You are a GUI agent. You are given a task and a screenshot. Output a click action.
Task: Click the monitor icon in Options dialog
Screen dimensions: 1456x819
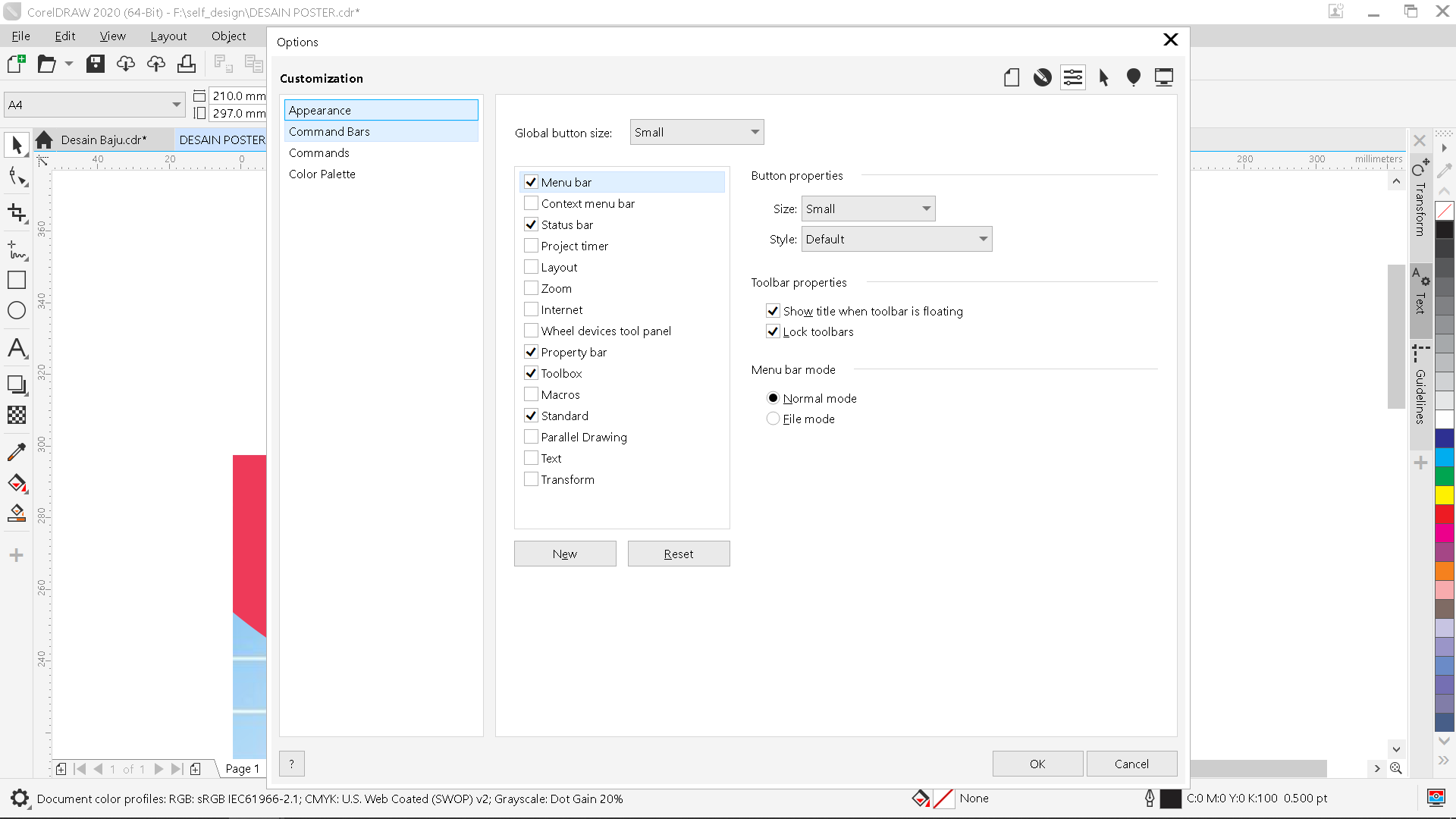1164,77
